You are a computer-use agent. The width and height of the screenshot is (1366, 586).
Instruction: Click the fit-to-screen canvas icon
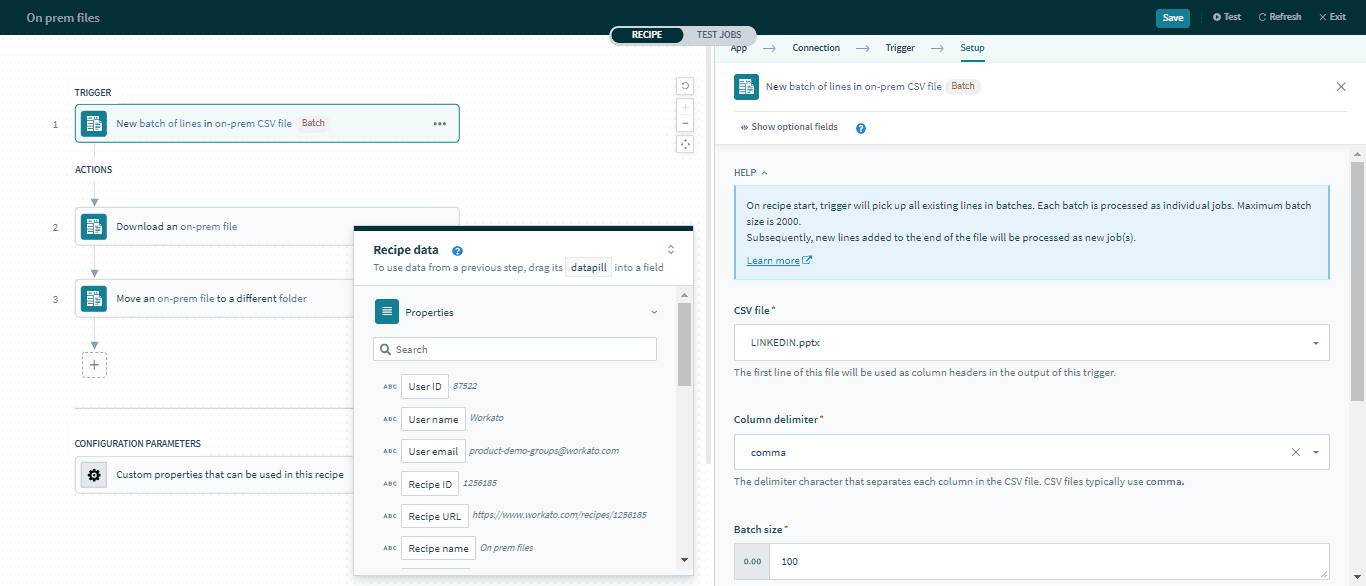[x=685, y=144]
